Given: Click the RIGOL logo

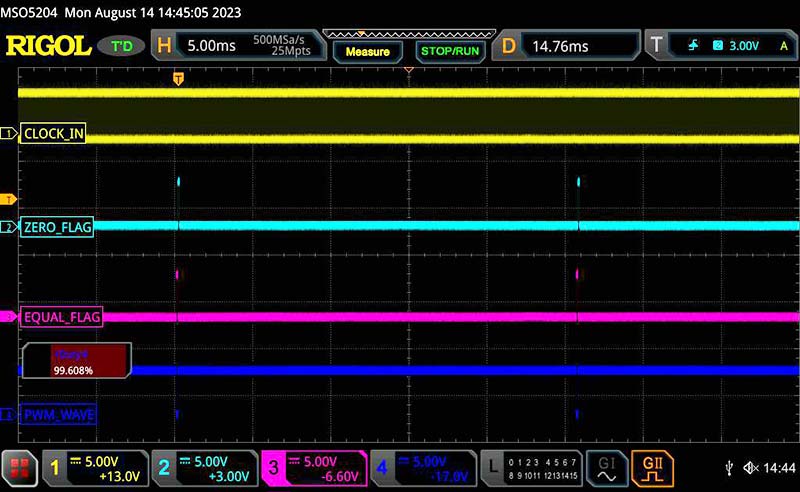Looking at the screenshot, I should [x=48, y=46].
